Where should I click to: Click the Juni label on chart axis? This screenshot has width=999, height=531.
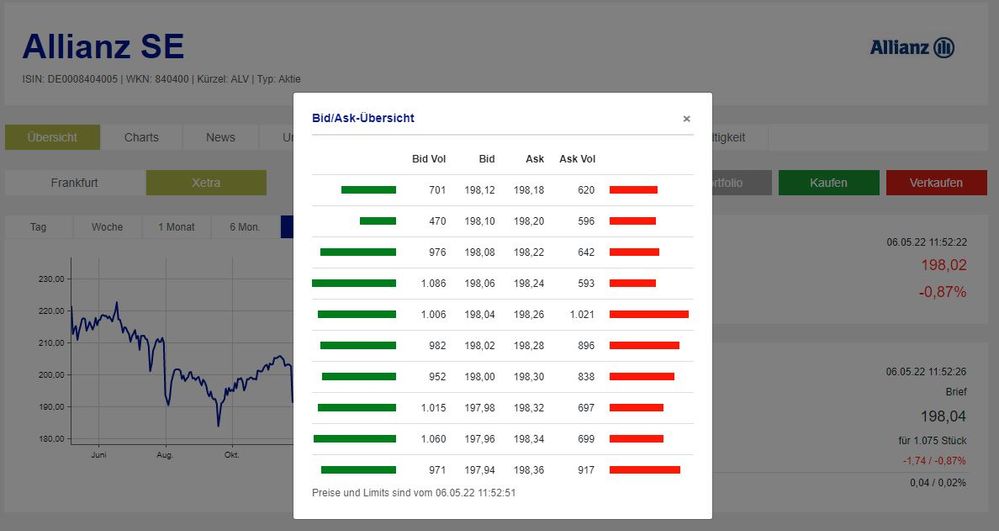[x=99, y=455]
